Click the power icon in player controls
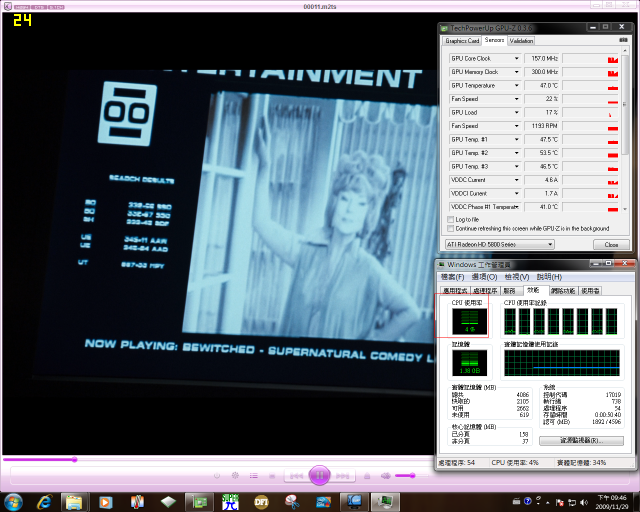 (x=217, y=476)
